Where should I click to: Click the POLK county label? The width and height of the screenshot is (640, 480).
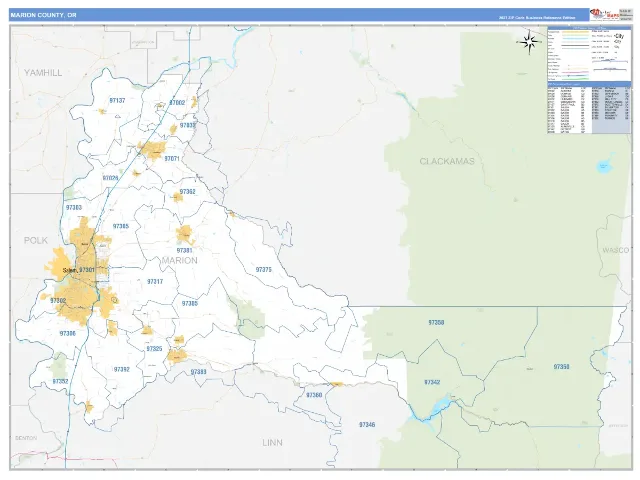pos(36,240)
